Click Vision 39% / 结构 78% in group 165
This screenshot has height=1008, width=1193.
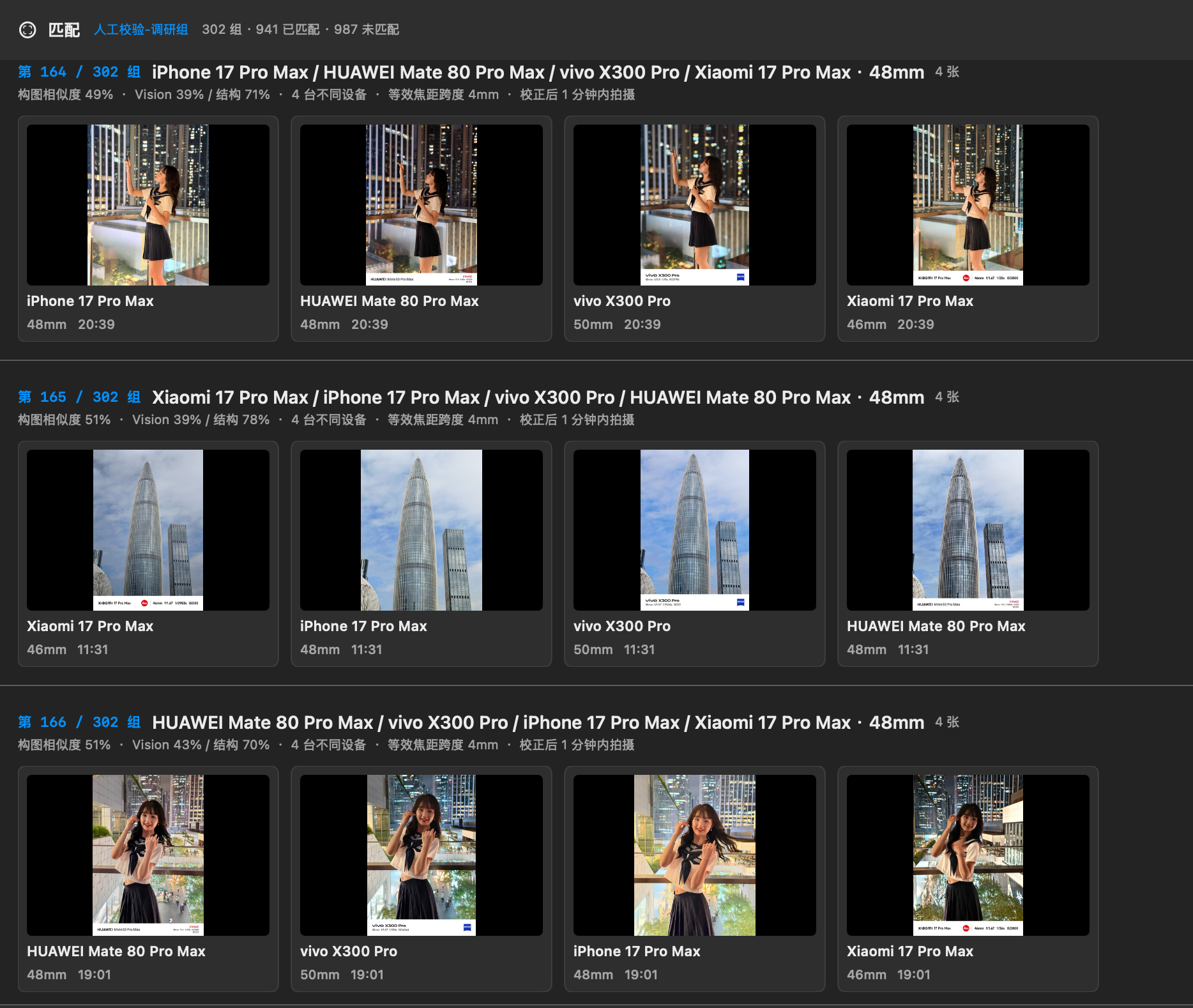click(201, 420)
